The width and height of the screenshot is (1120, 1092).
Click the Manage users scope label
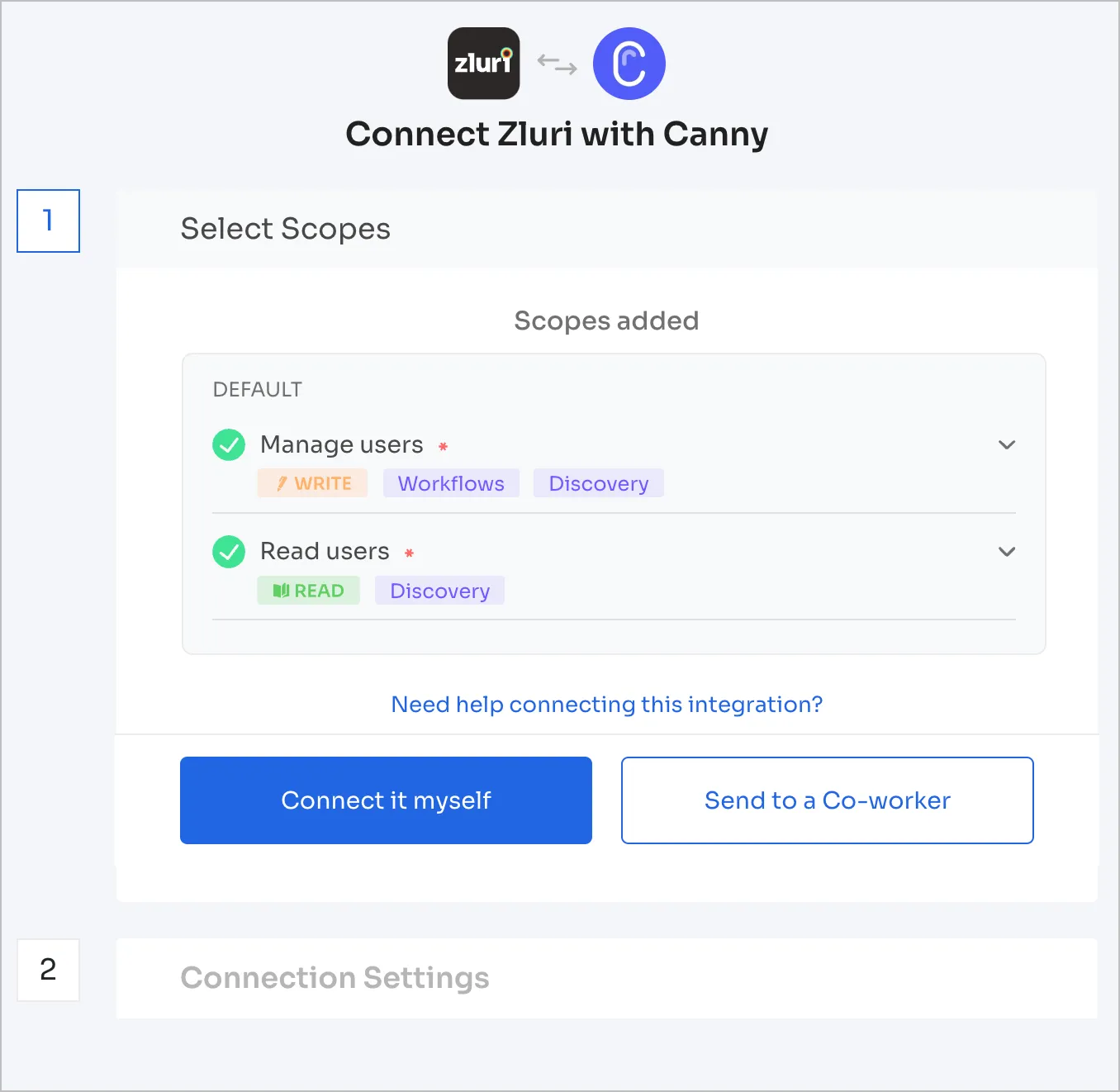pos(342,444)
